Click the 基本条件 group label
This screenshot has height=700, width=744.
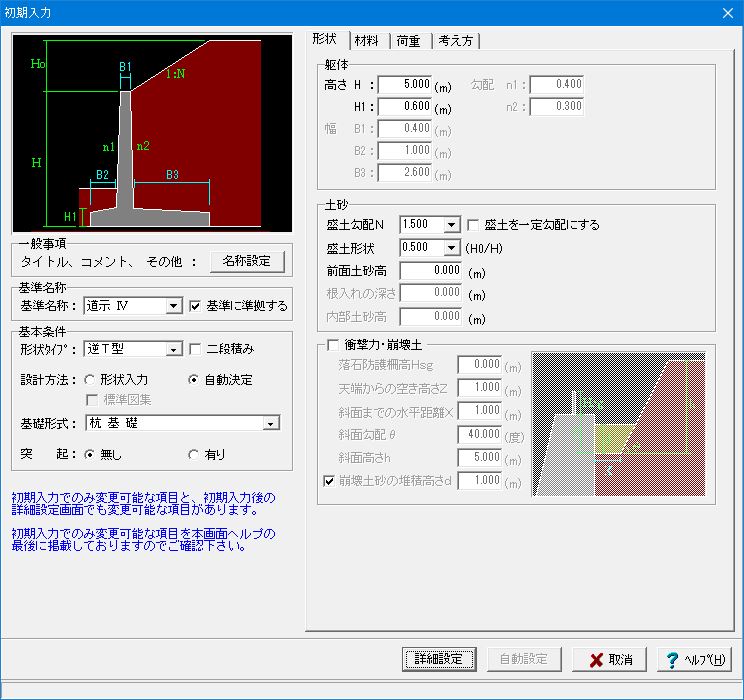42,331
